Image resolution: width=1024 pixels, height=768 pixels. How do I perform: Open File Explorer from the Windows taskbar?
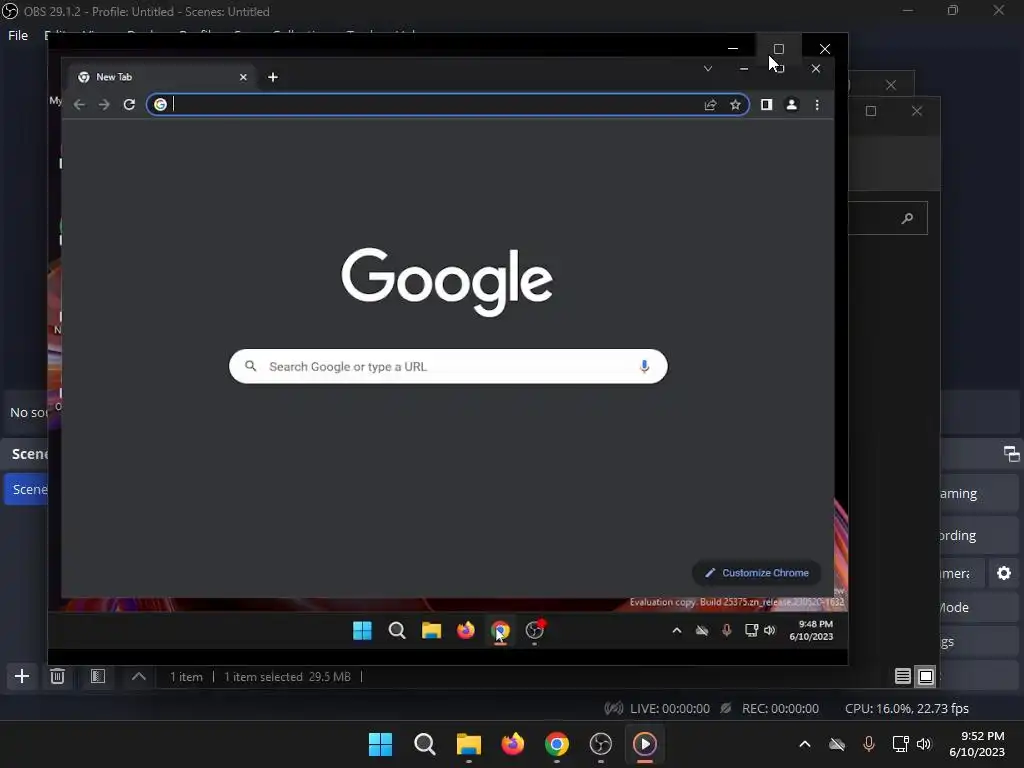coord(468,744)
